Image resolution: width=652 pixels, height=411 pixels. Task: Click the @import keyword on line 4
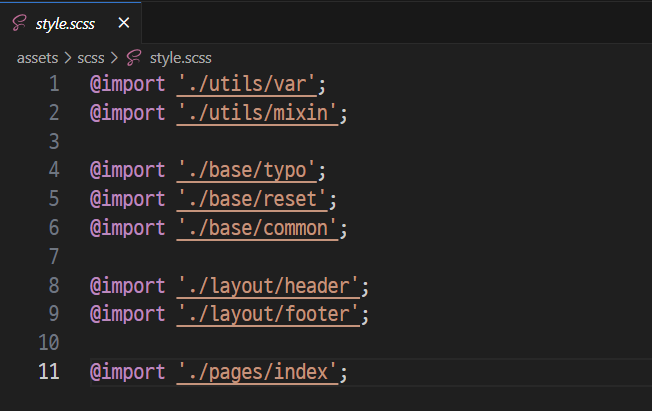pos(128,171)
